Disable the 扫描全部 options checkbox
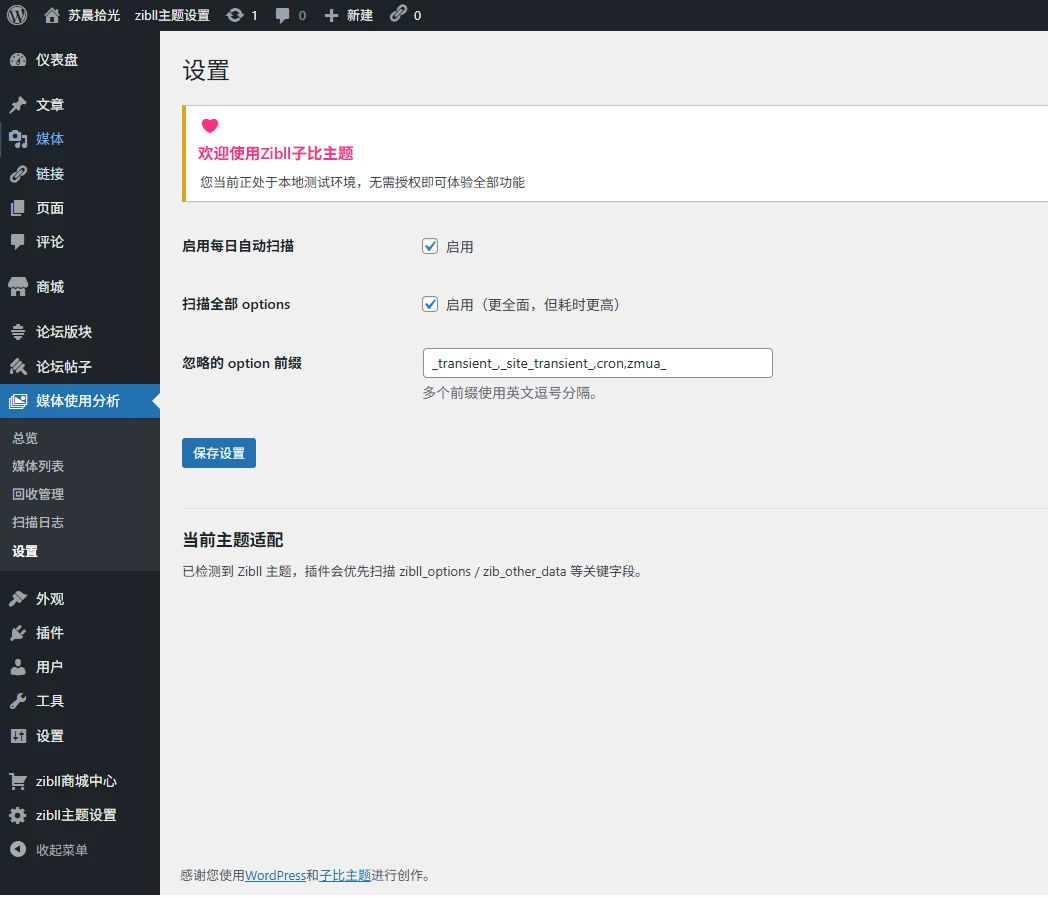This screenshot has width=1048, height=898. point(430,304)
